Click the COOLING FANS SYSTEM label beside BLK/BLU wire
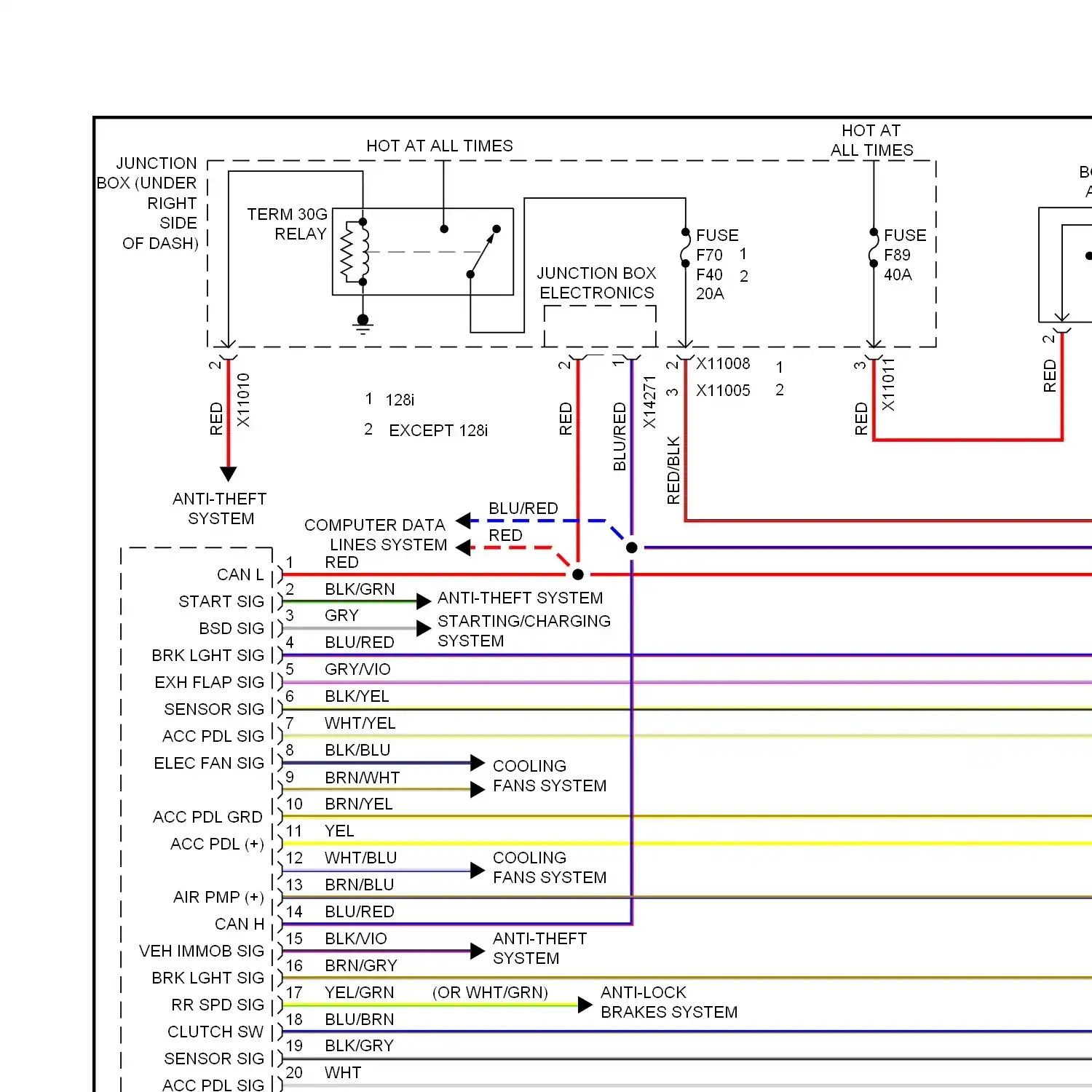Screen dimensions: 1092x1092 (550, 776)
